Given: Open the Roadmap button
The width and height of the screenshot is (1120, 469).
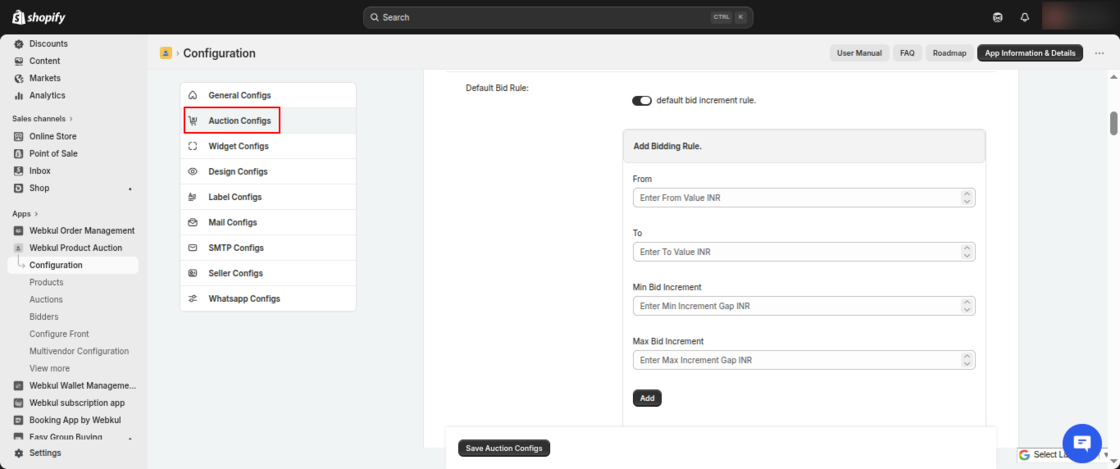Looking at the screenshot, I should [949, 53].
